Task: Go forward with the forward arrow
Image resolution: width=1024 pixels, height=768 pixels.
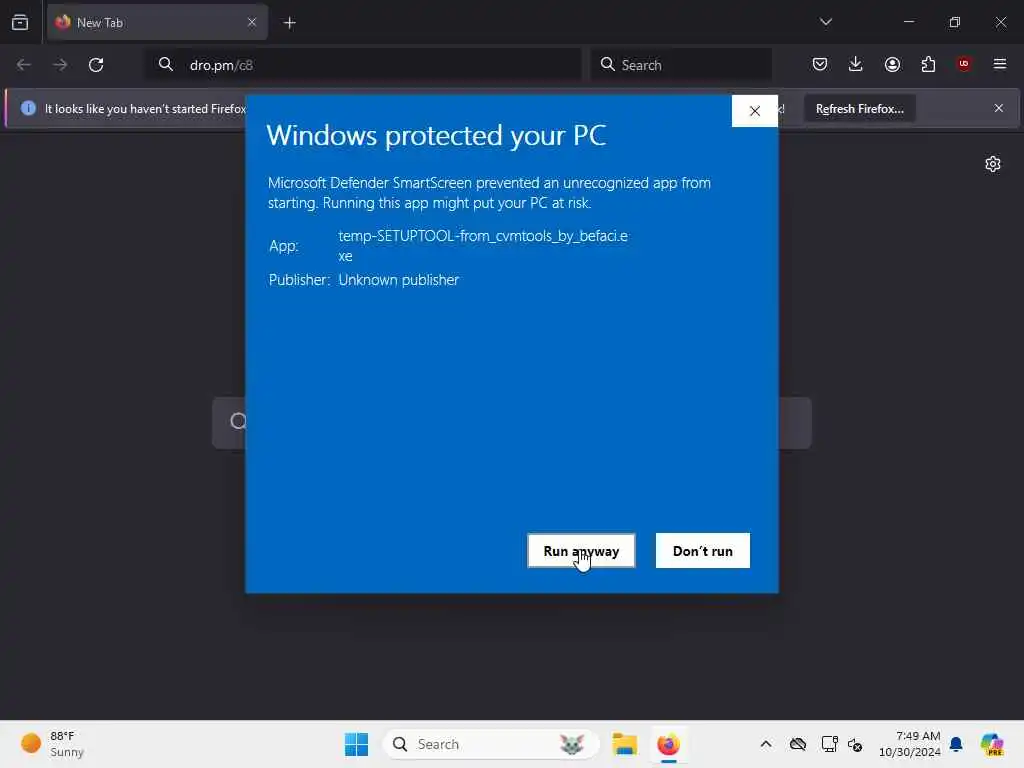Action: pyautogui.click(x=60, y=65)
